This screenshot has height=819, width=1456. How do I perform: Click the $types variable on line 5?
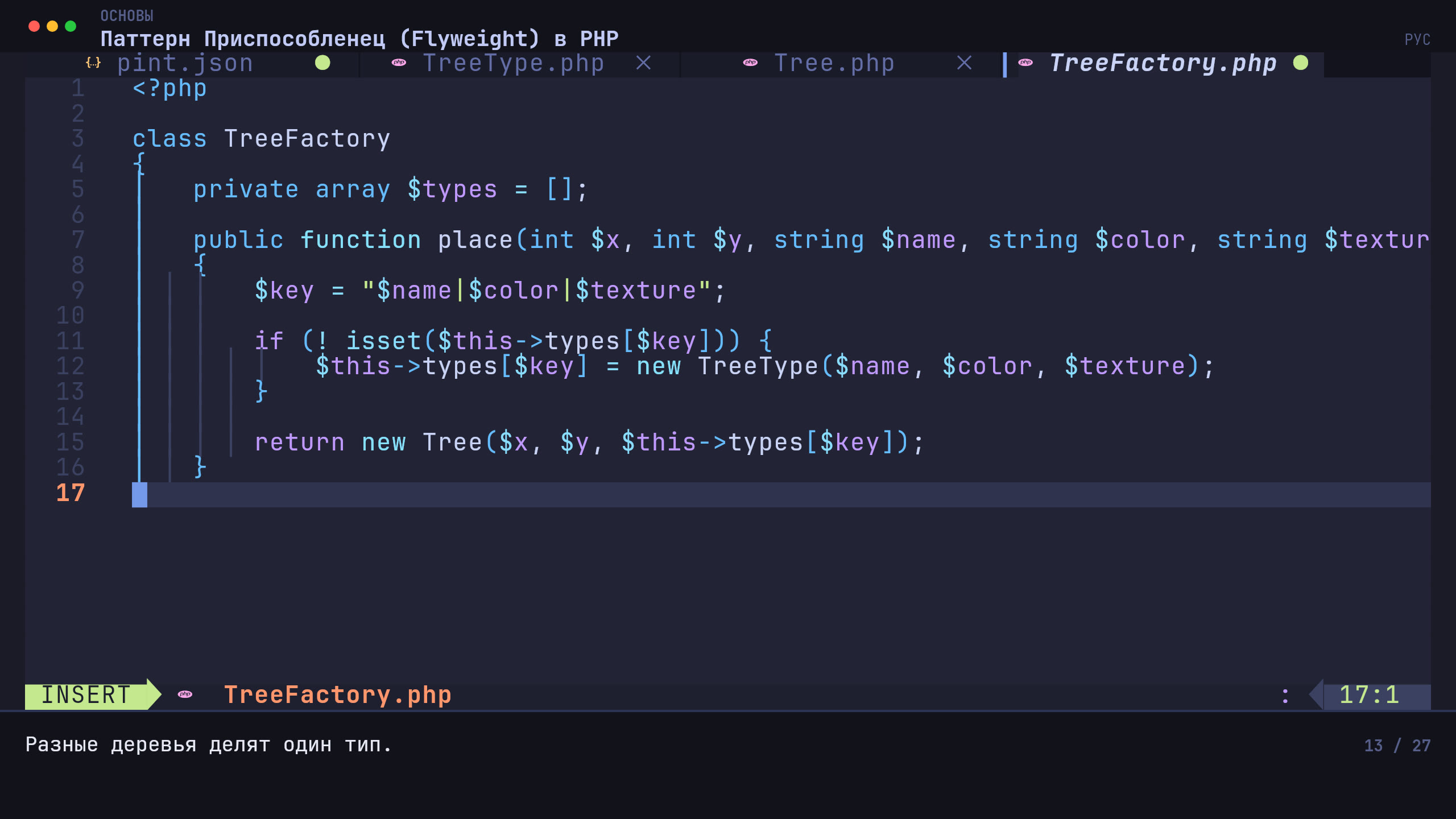tap(452, 190)
